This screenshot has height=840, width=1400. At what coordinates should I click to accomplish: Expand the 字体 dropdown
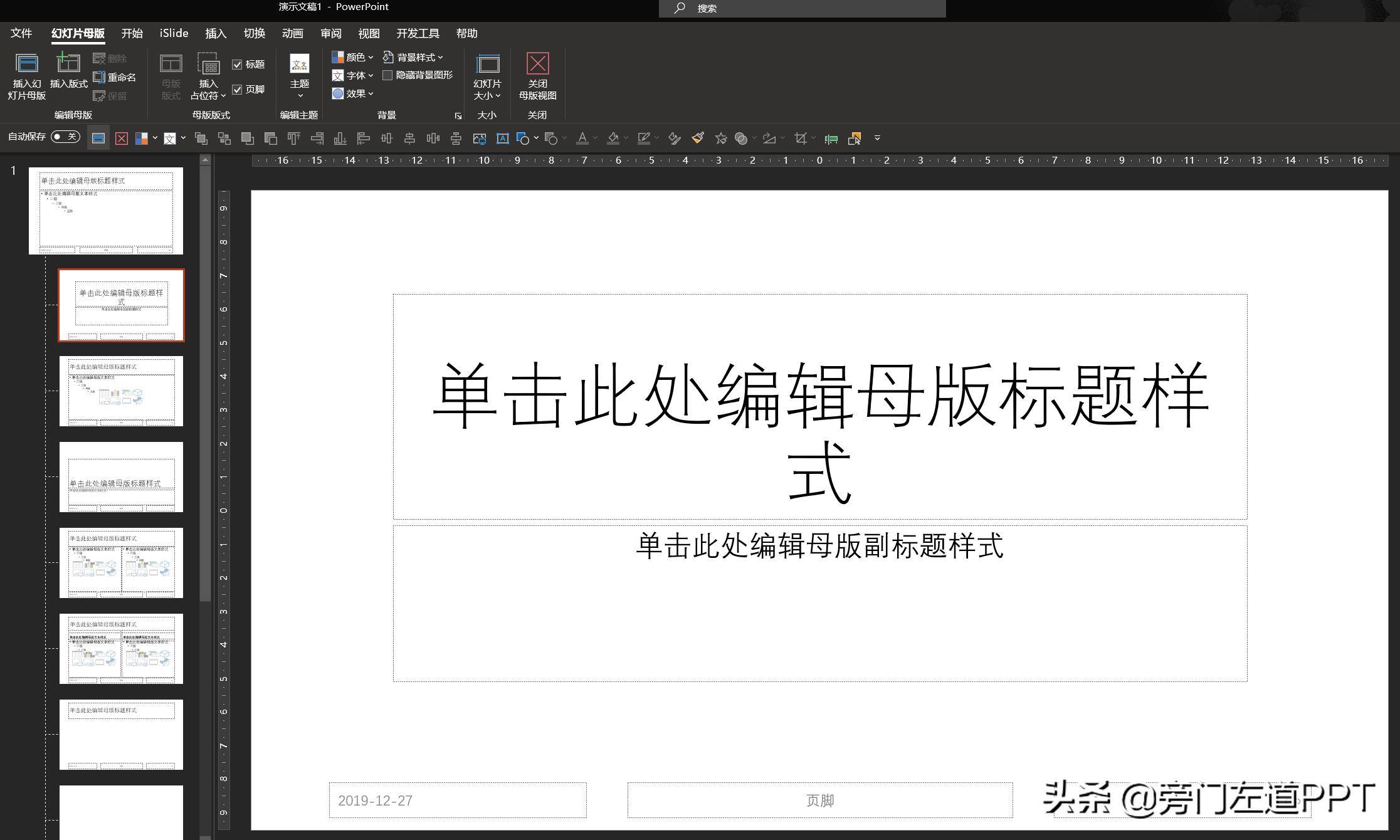[353, 75]
